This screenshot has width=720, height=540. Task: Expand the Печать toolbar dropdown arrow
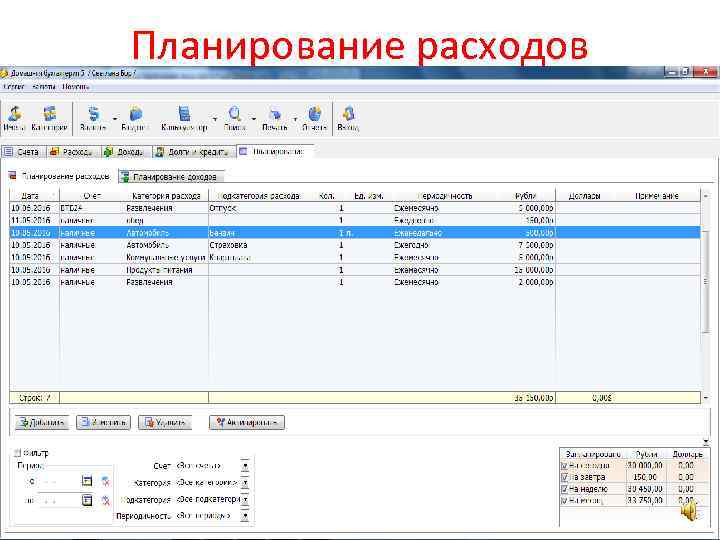coord(295,119)
